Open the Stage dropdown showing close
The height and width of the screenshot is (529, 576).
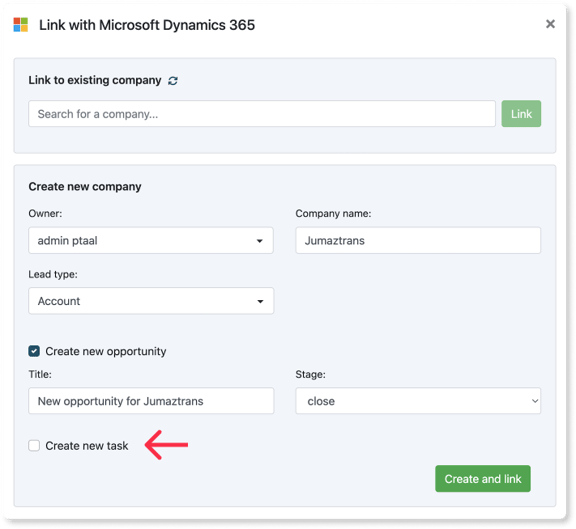[x=418, y=401]
